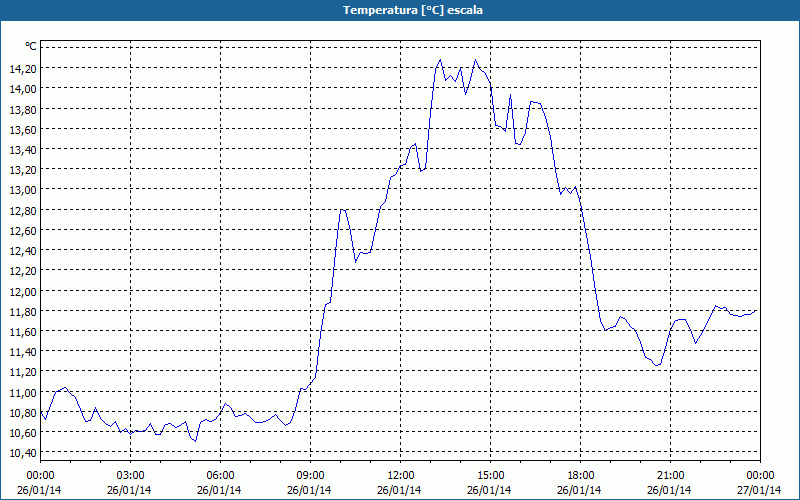Select the 13,00 y-axis label

tap(22, 190)
